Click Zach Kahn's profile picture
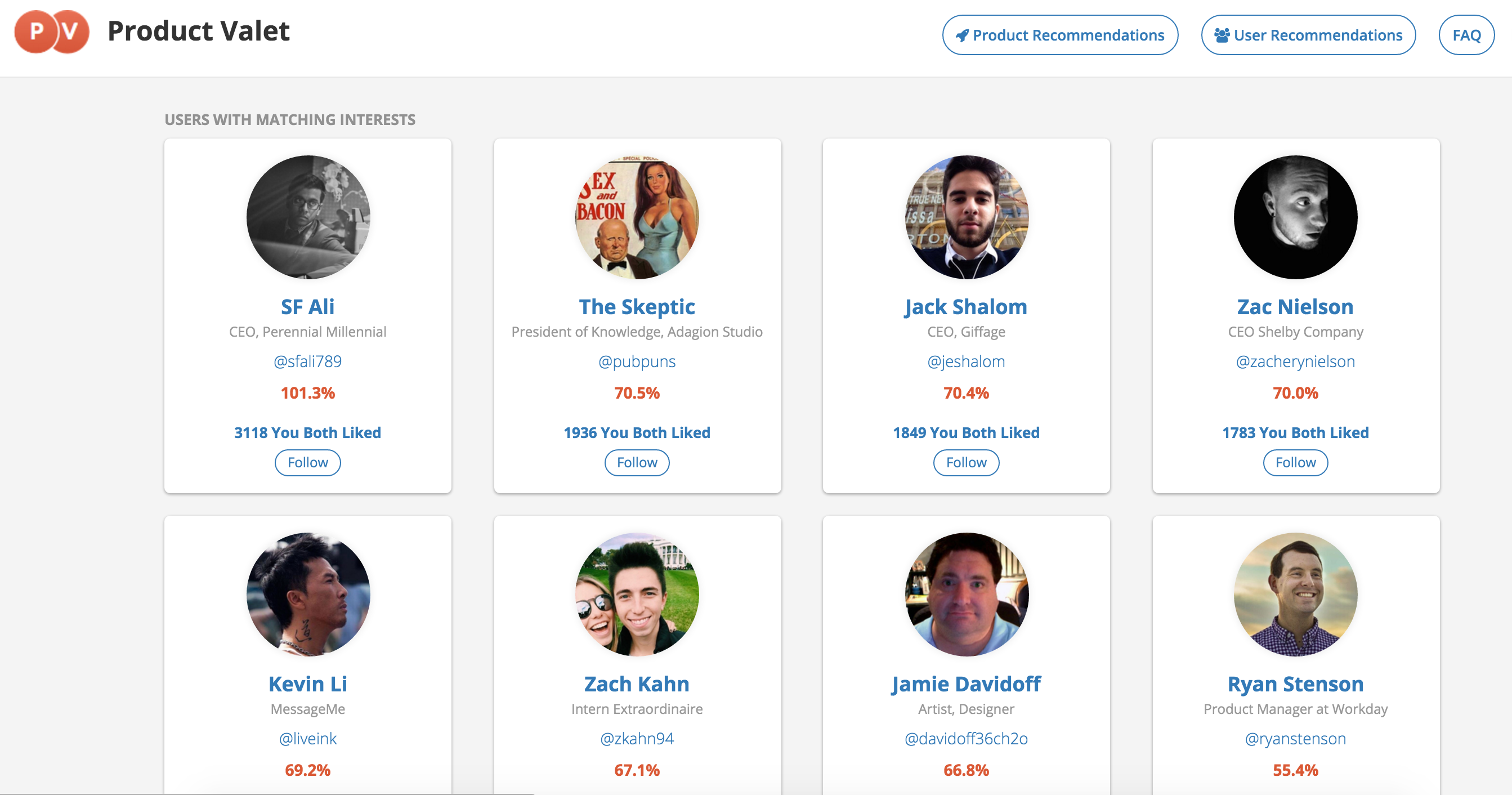 637,593
